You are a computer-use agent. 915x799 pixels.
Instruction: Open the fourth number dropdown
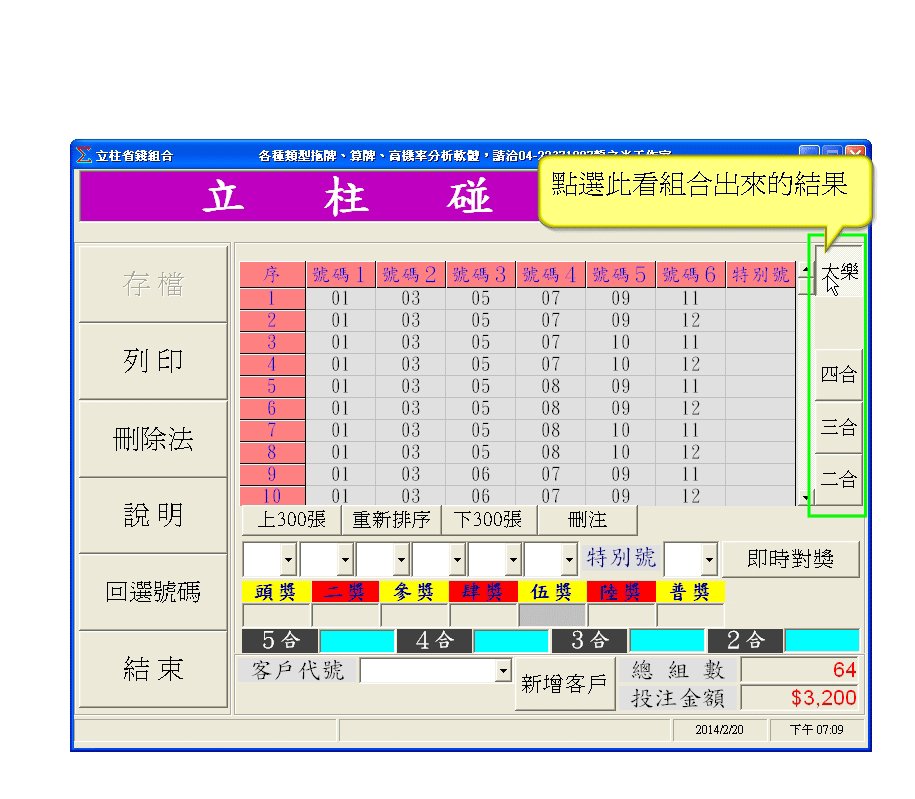(x=457, y=560)
